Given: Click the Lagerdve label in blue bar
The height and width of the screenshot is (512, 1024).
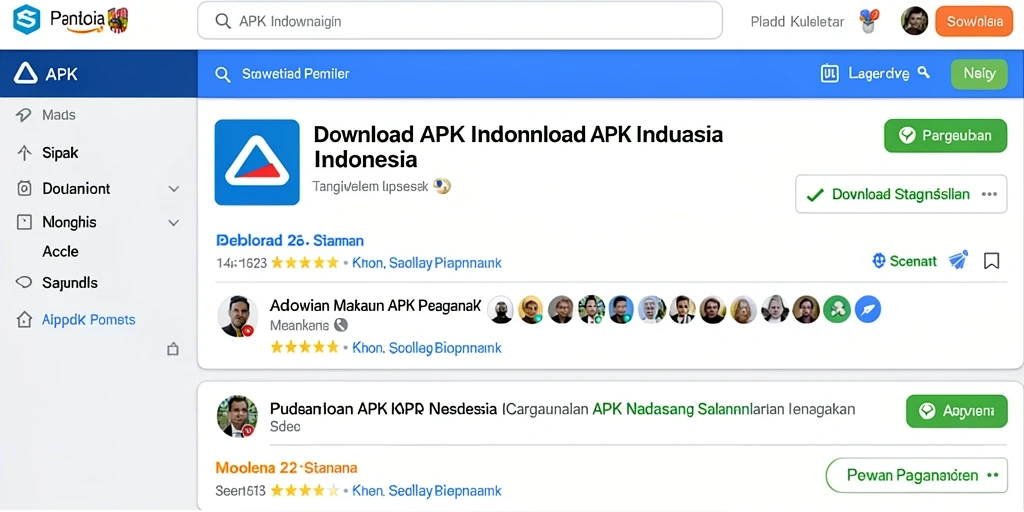Looking at the screenshot, I should tap(878, 74).
